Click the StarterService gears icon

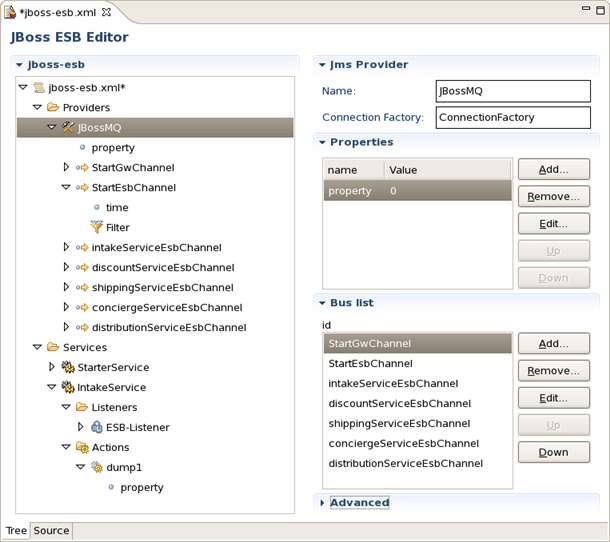pos(68,367)
